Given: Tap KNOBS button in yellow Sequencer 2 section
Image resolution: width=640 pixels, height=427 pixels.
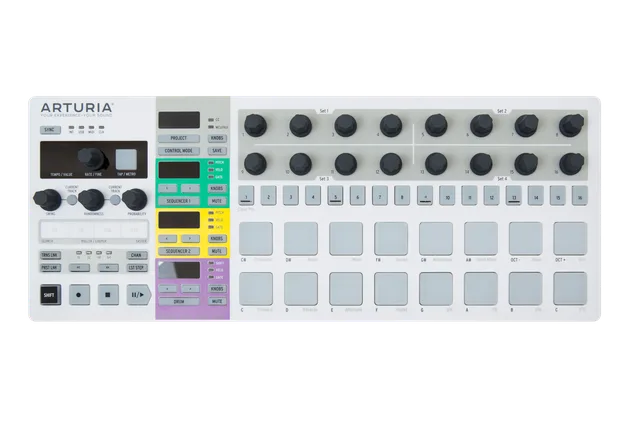Looking at the screenshot, I should 217,239.
